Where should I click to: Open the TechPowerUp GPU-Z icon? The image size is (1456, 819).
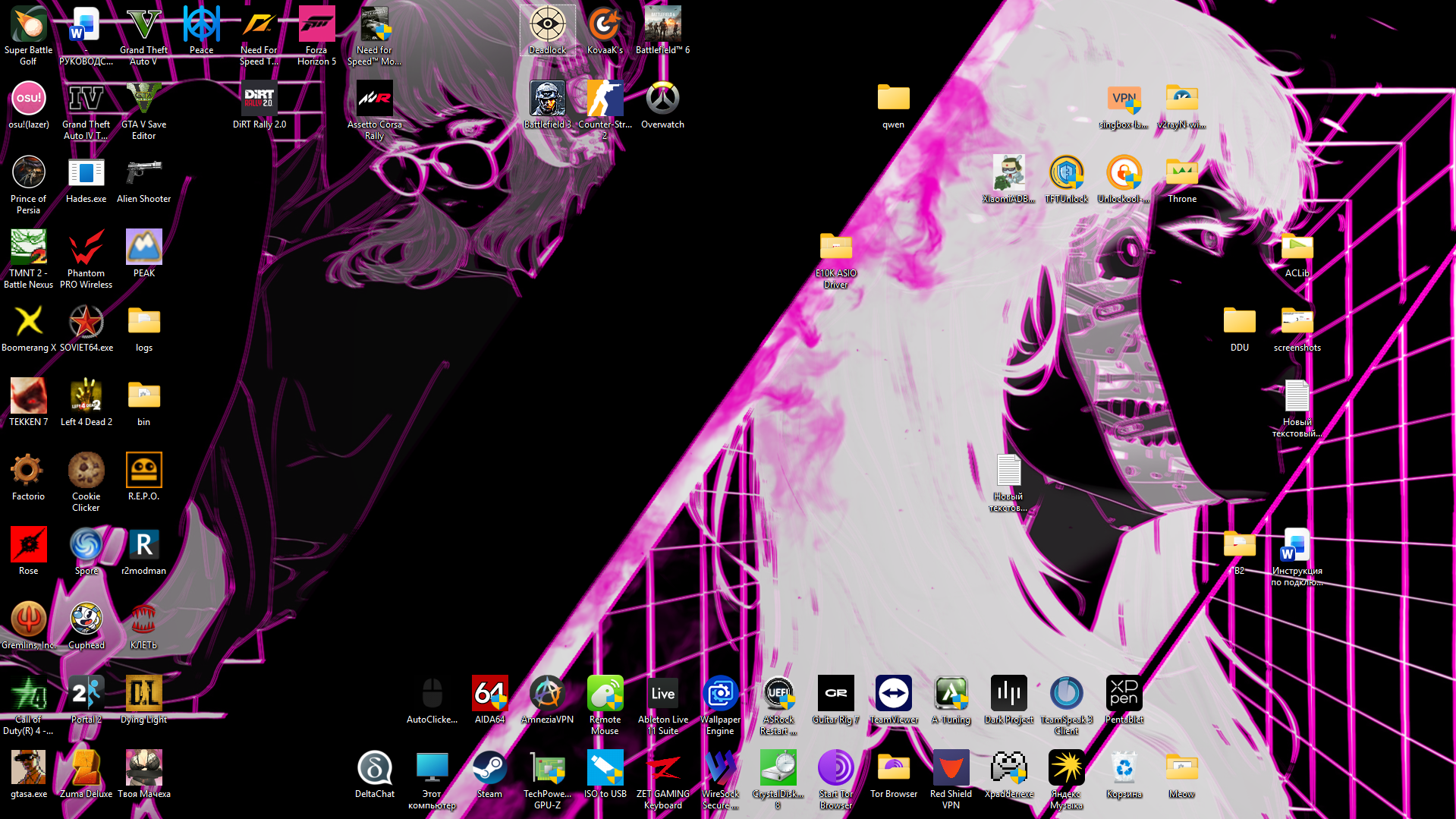coord(548,779)
